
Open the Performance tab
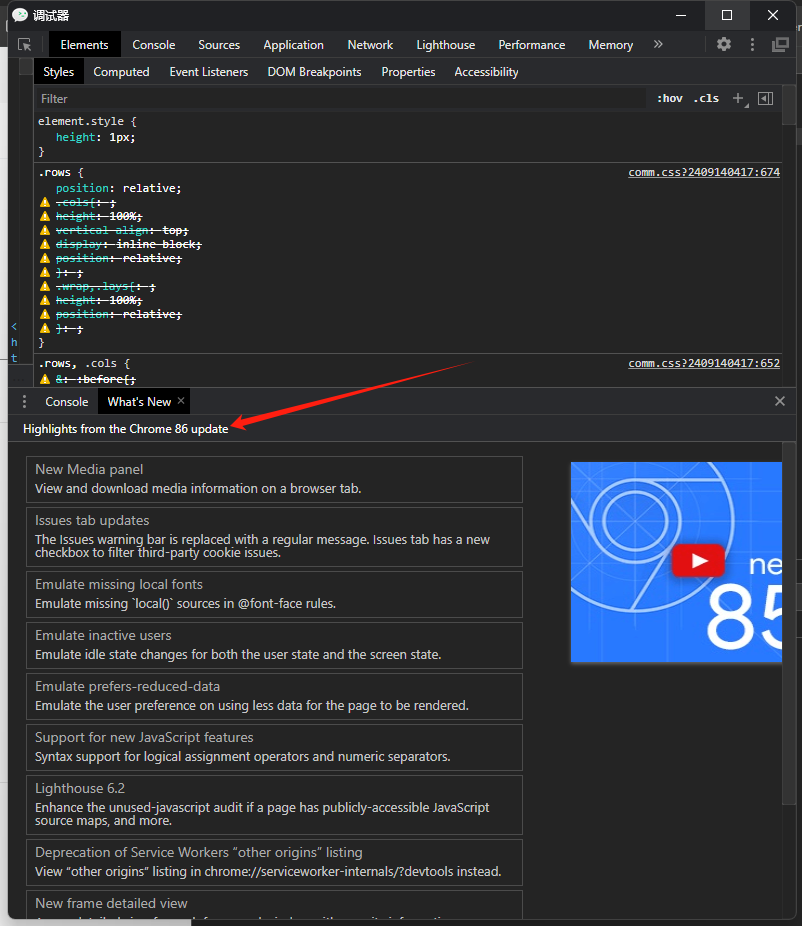(x=532, y=45)
